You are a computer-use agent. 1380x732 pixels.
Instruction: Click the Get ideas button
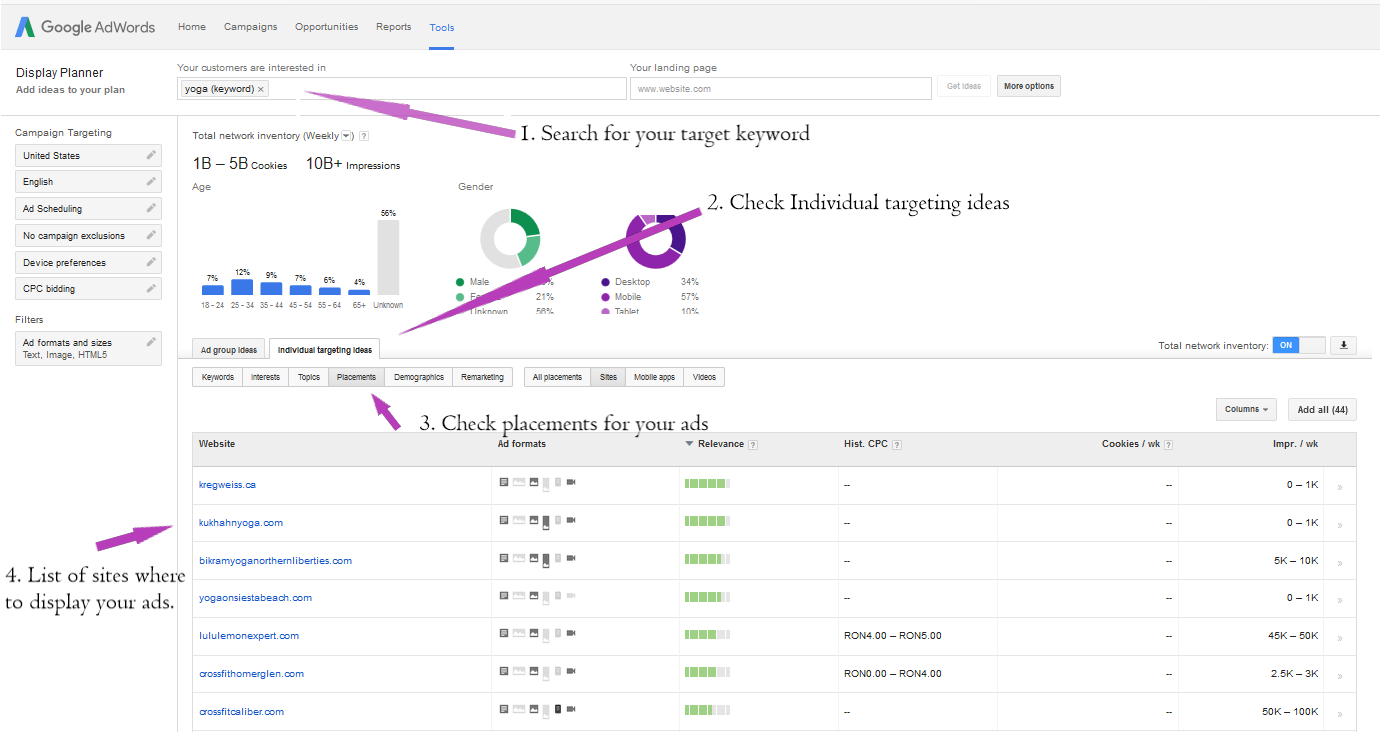pos(964,86)
